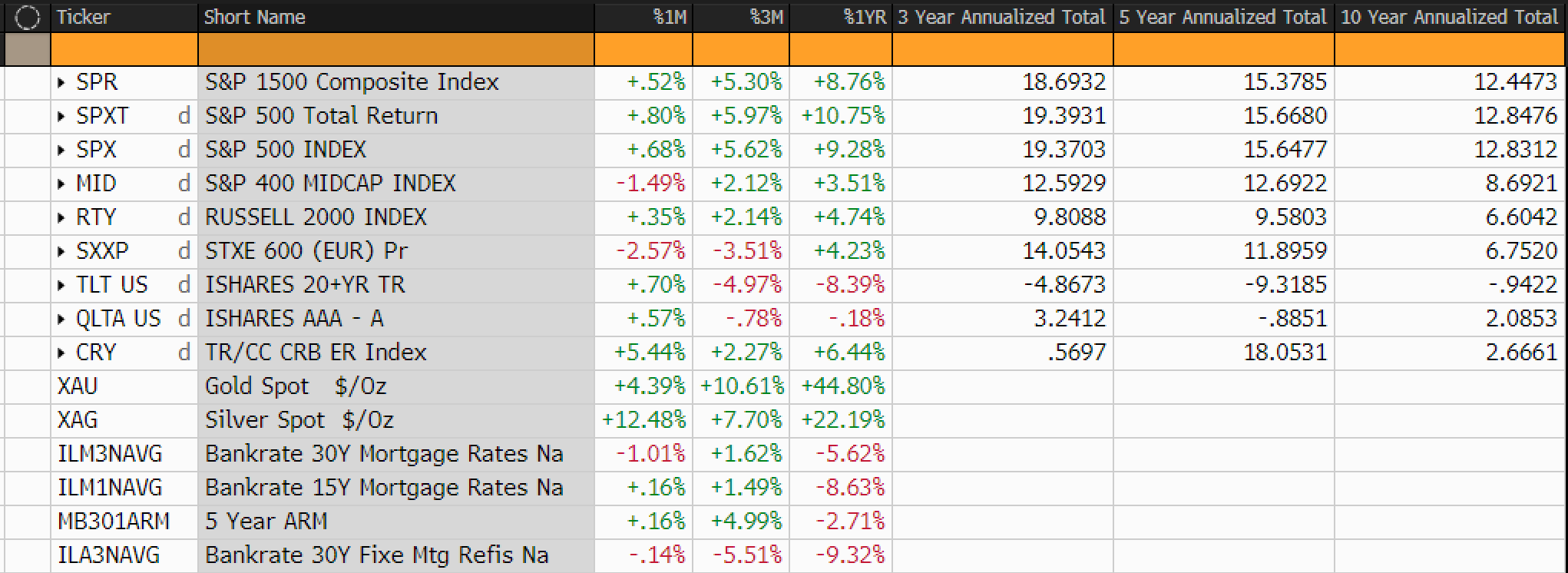Expand the CRY ticker row
Image resolution: width=1568 pixels, height=573 pixels.
tap(61, 353)
